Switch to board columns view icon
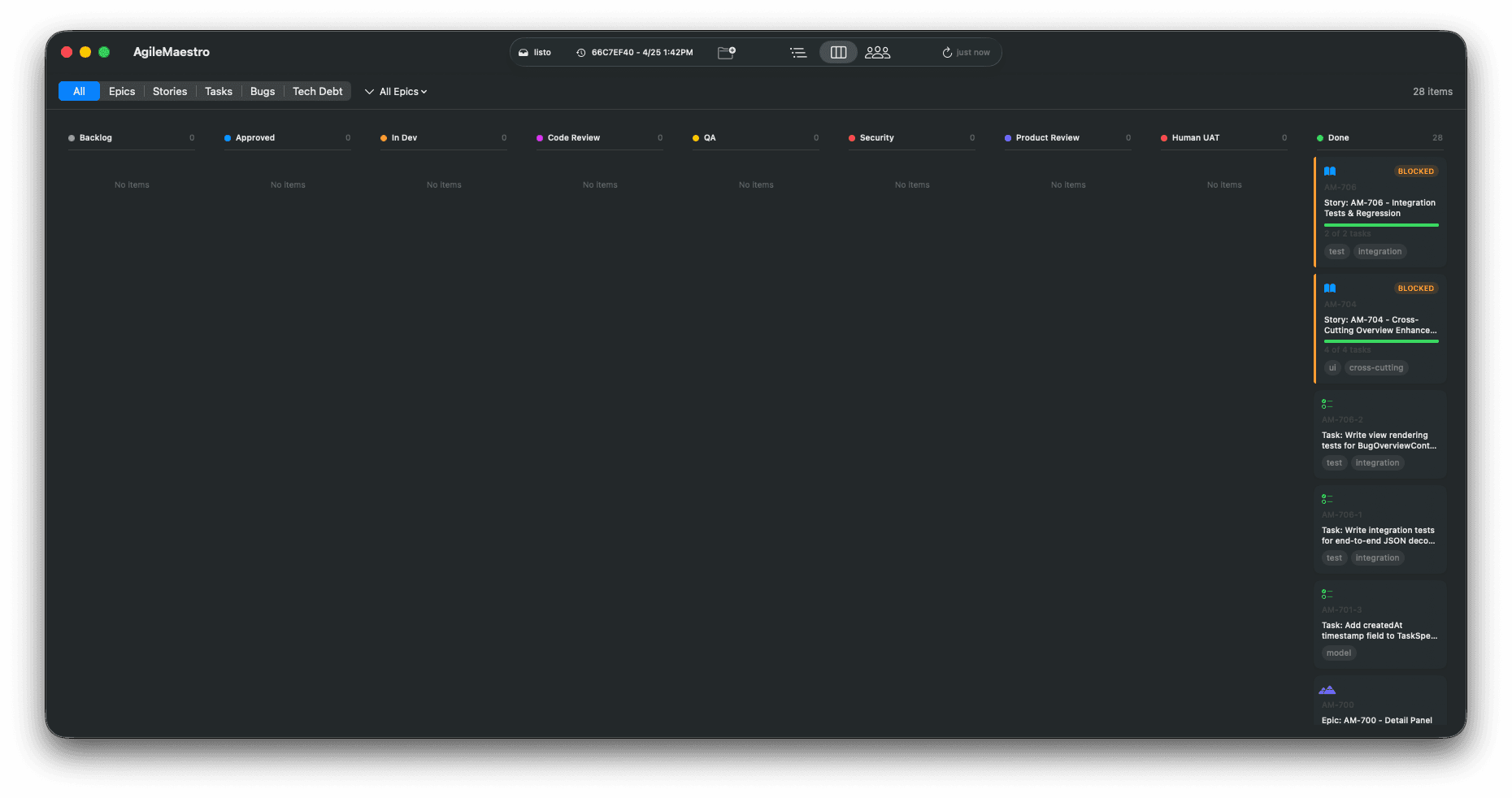The height and width of the screenshot is (798, 1512). point(838,52)
